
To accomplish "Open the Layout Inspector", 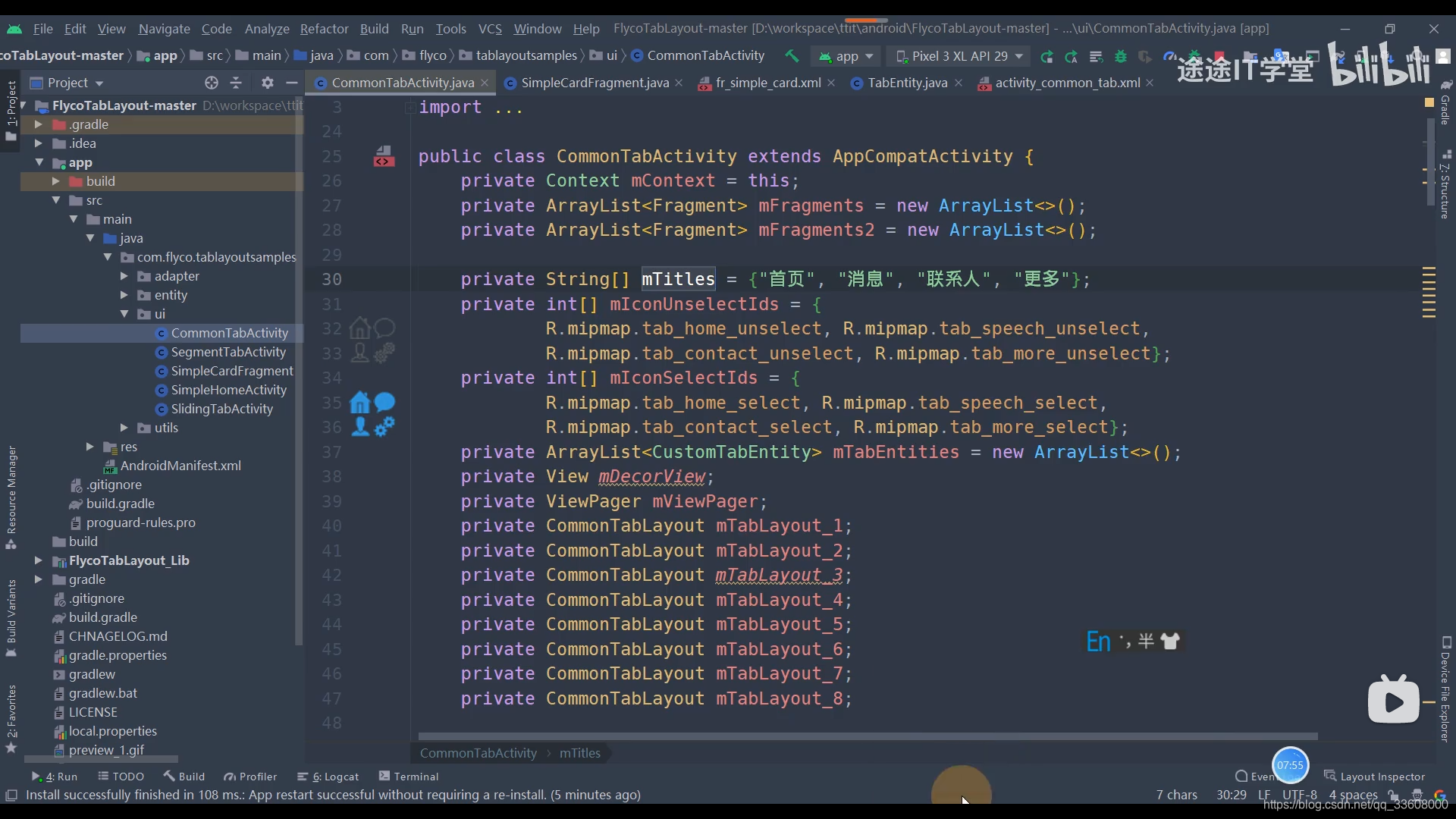I will (x=1375, y=776).
